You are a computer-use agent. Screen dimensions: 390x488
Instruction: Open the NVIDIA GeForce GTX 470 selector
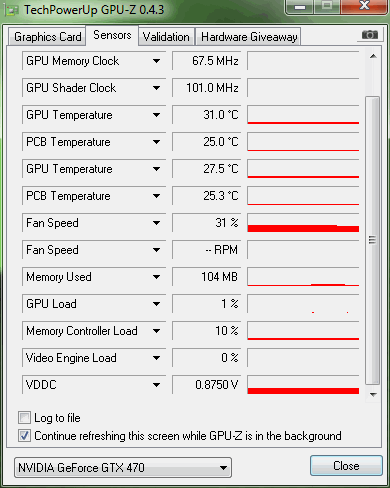(x=123, y=468)
